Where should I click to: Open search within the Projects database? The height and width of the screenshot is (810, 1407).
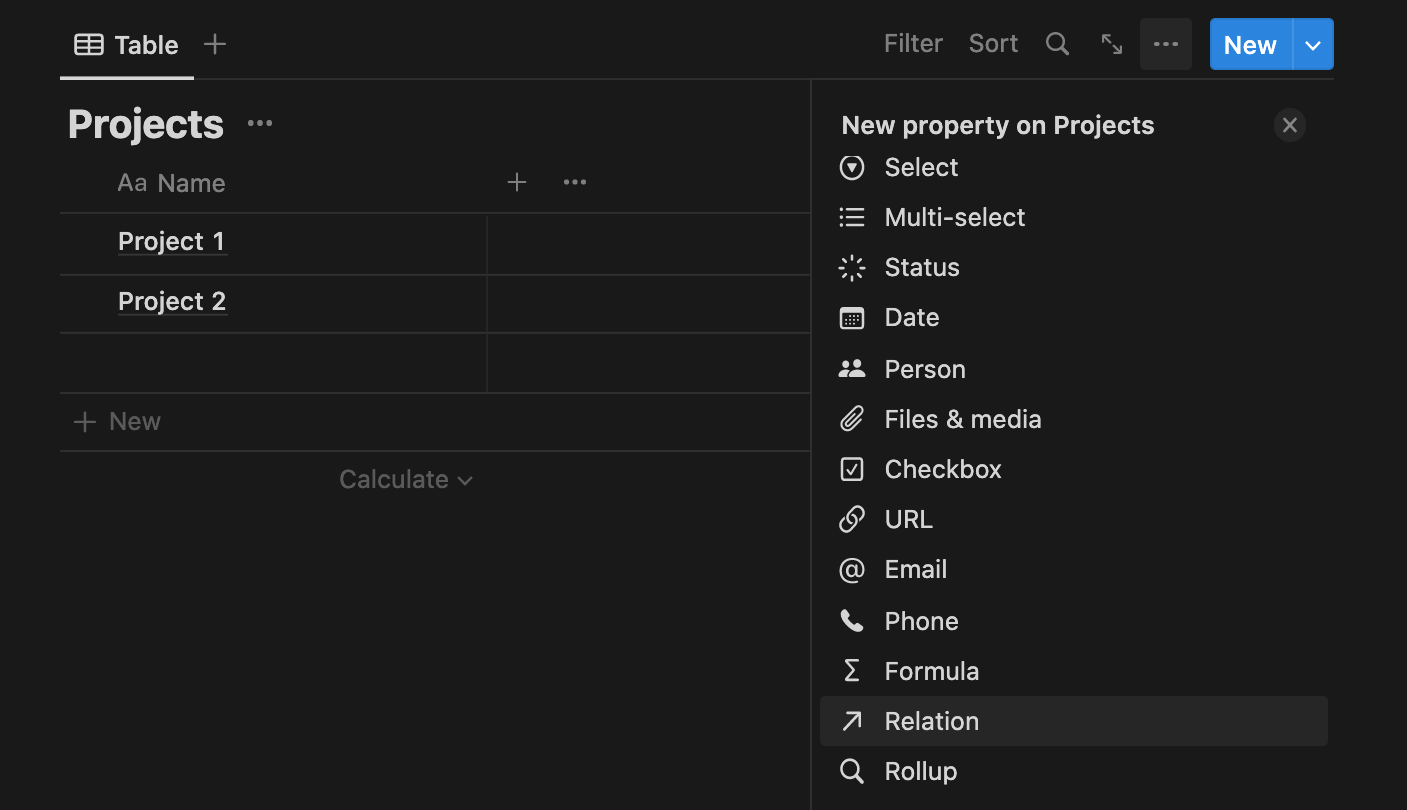tap(1057, 43)
